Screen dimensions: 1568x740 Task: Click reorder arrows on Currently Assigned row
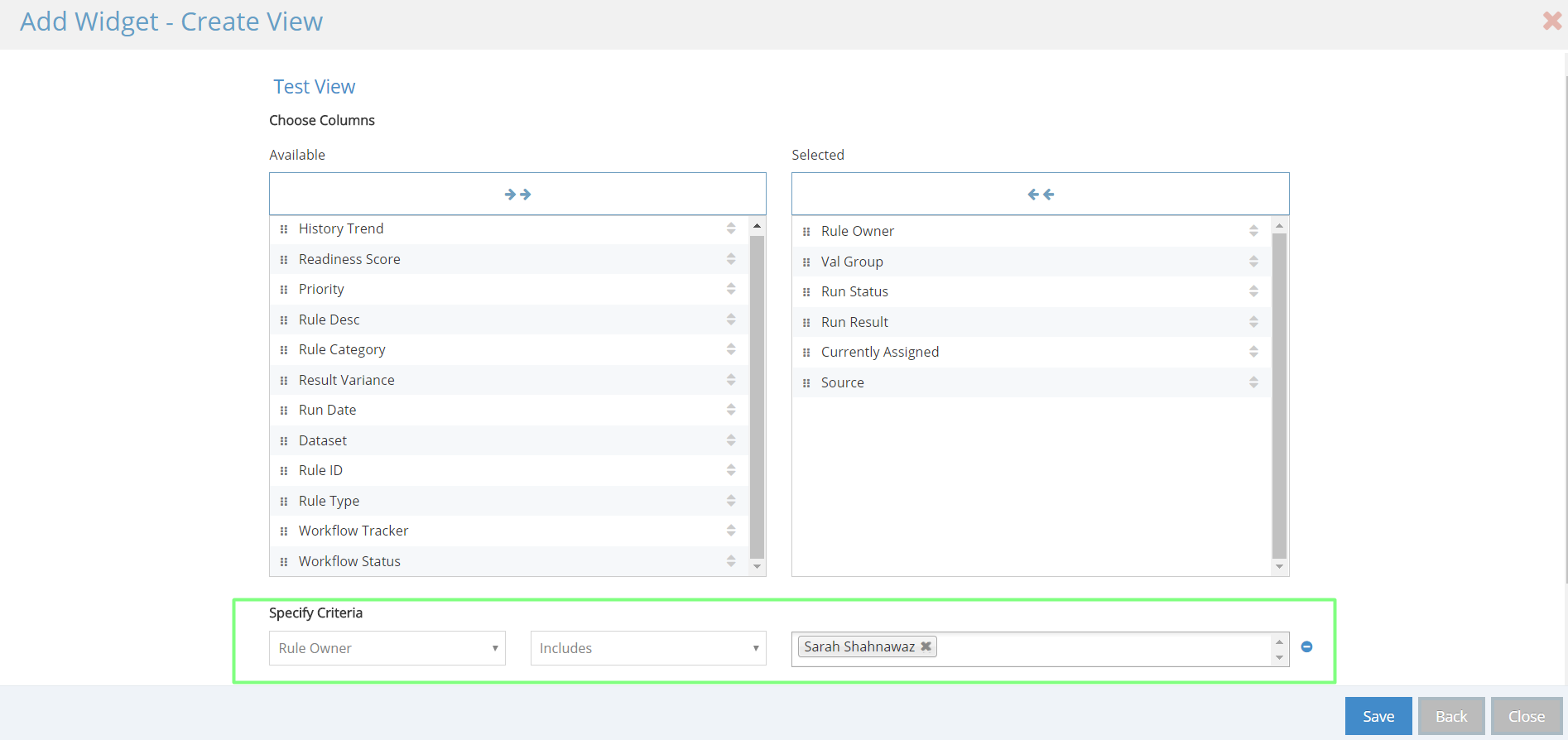point(1253,352)
